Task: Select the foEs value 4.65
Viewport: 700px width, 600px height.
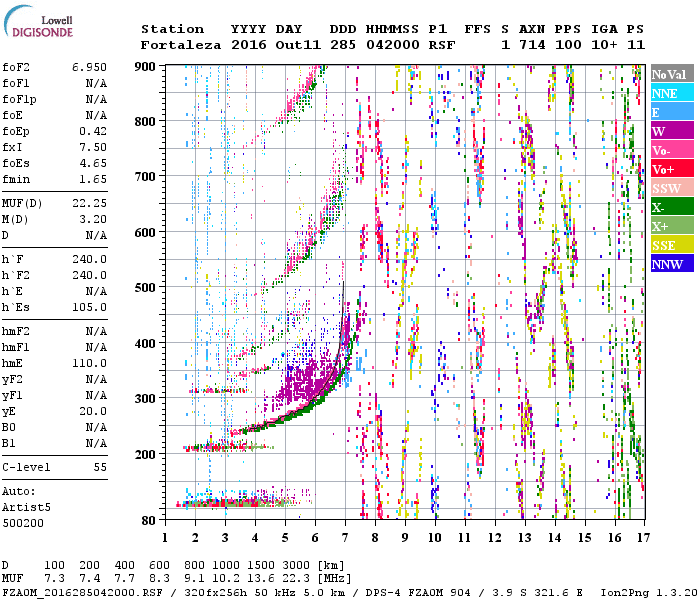Action: click(91, 163)
